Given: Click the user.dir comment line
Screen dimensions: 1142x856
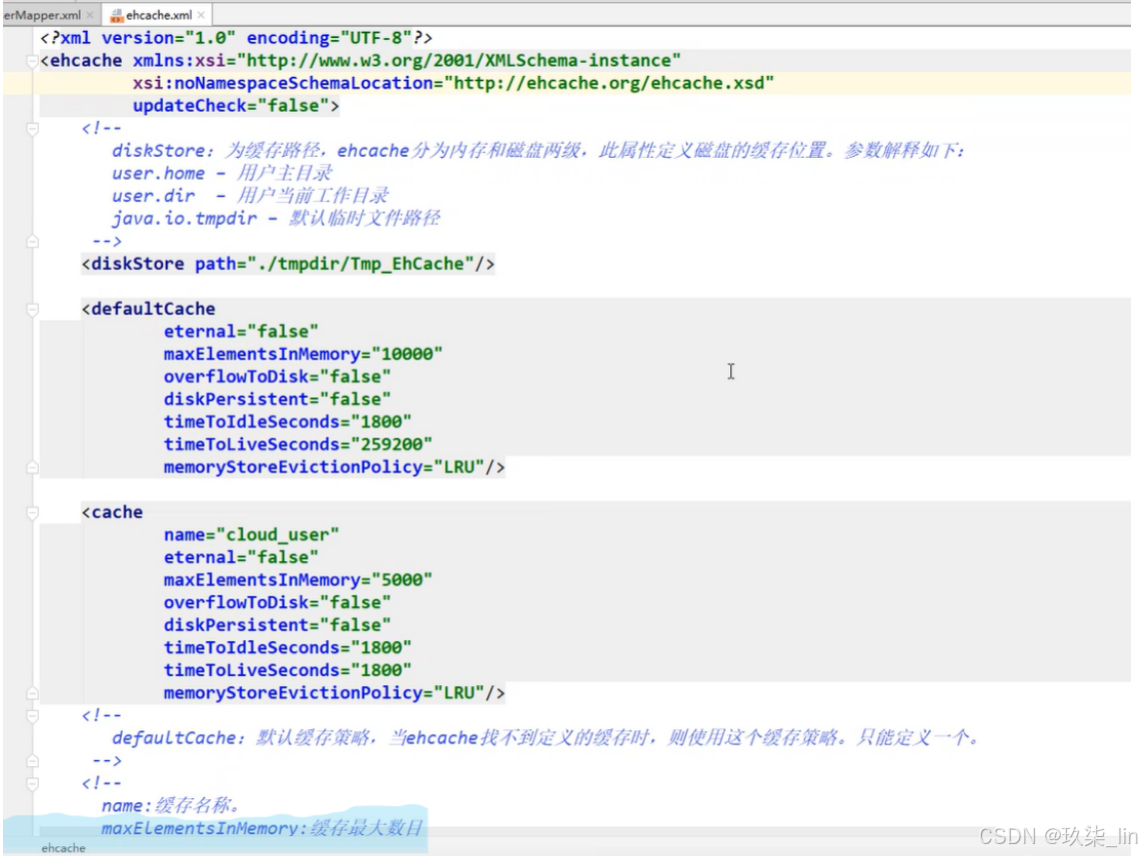Looking at the screenshot, I should pyautogui.click(x=251, y=196).
